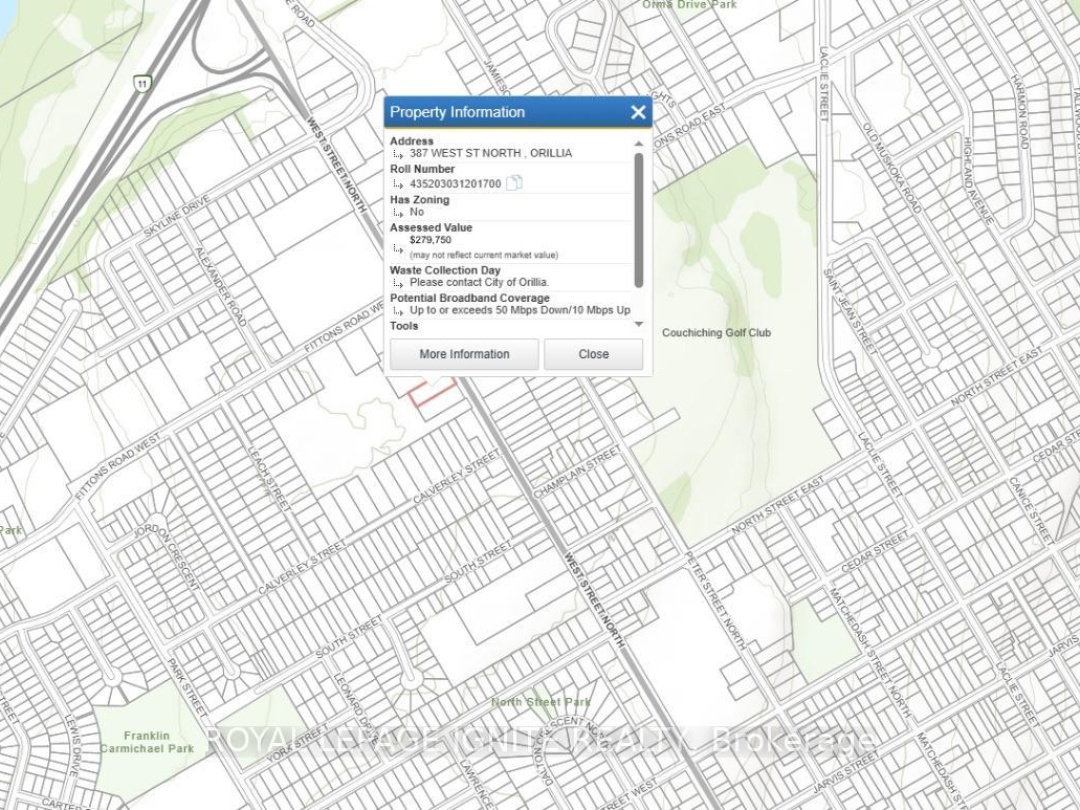Viewport: 1080px width, 810px height.
Task: Click the Assessed Value $279,750 text
Action: tap(430, 240)
